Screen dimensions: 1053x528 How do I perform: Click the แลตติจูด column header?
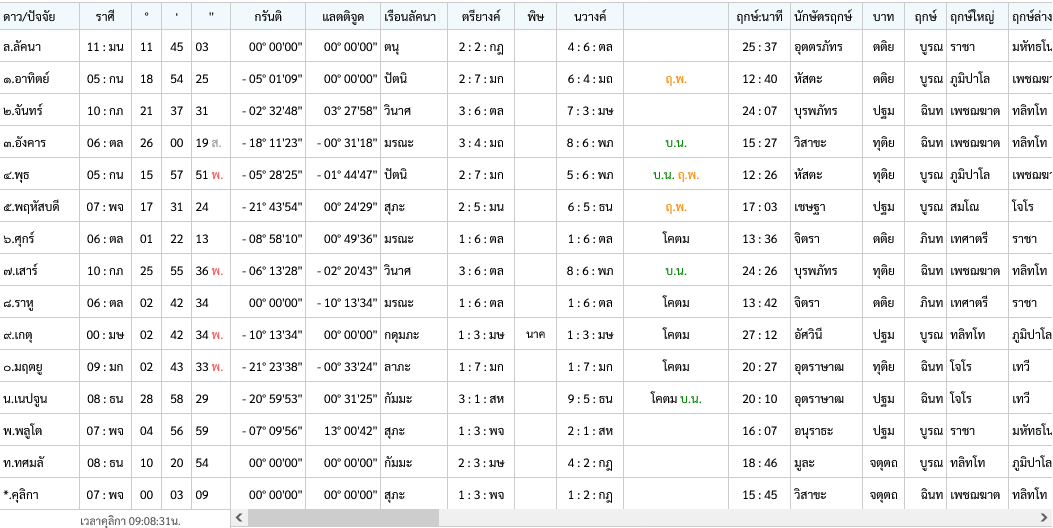tap(343, 17)
